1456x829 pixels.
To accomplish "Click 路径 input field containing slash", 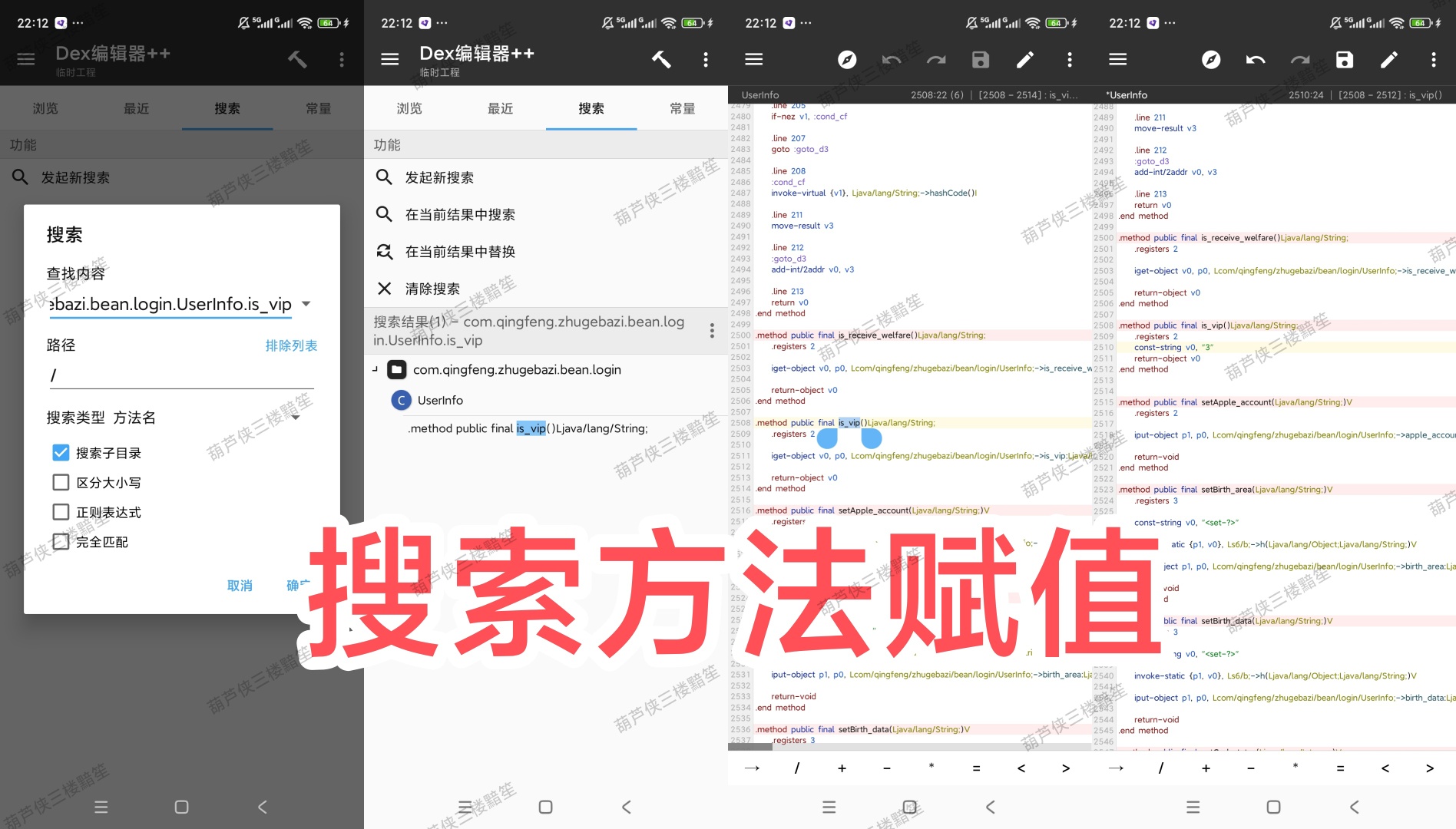I will pos(180,375).
